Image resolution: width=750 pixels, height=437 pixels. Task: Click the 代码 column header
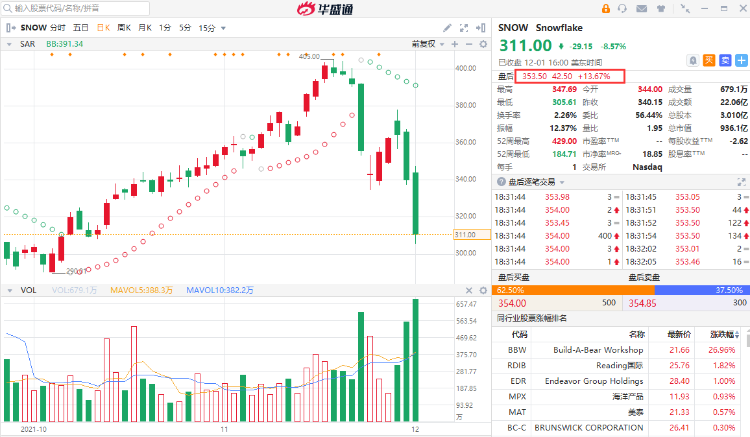click(x=519, y=334)
